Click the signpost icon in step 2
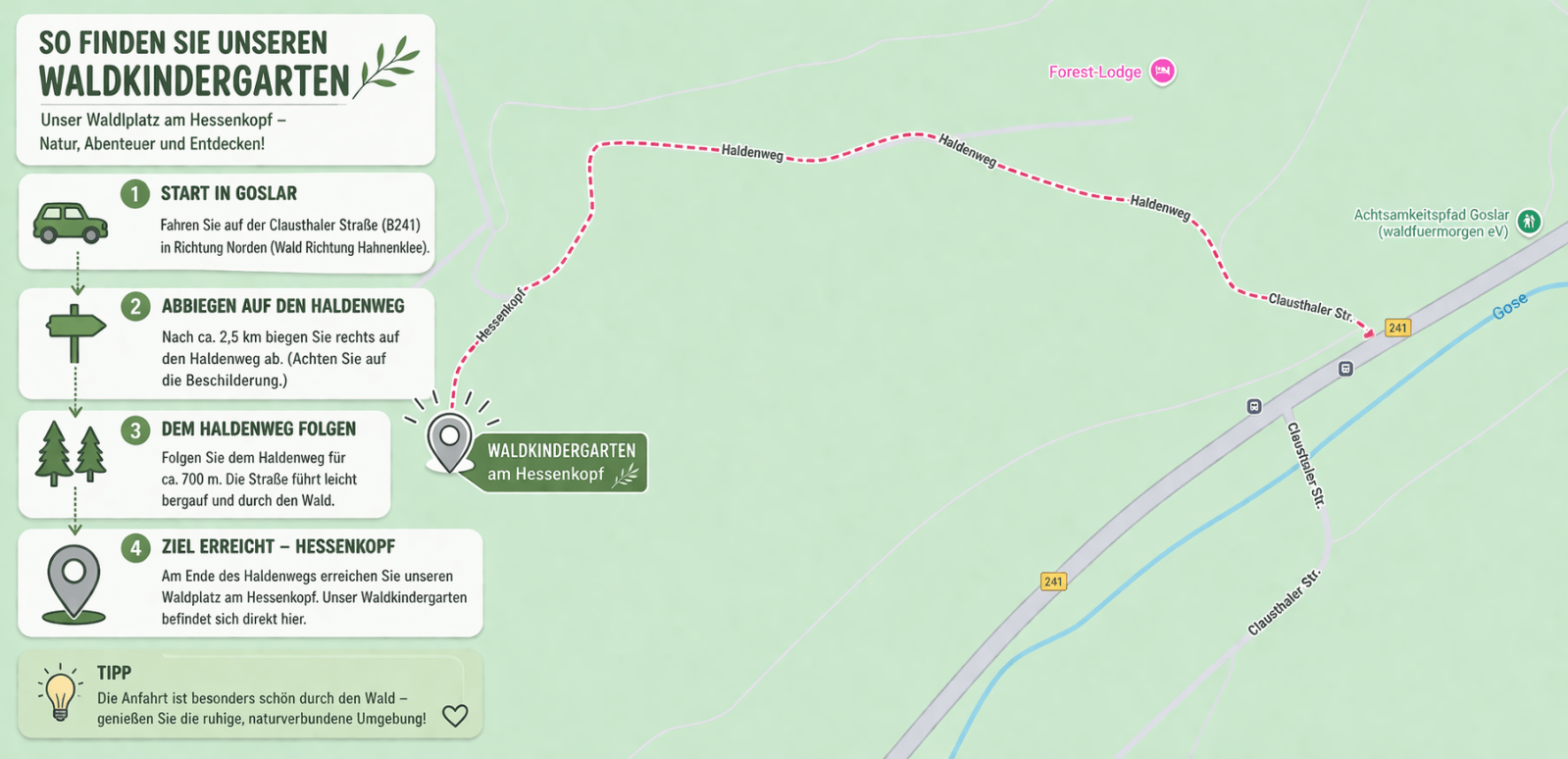The image size is (1568, 759). point(76,333)
